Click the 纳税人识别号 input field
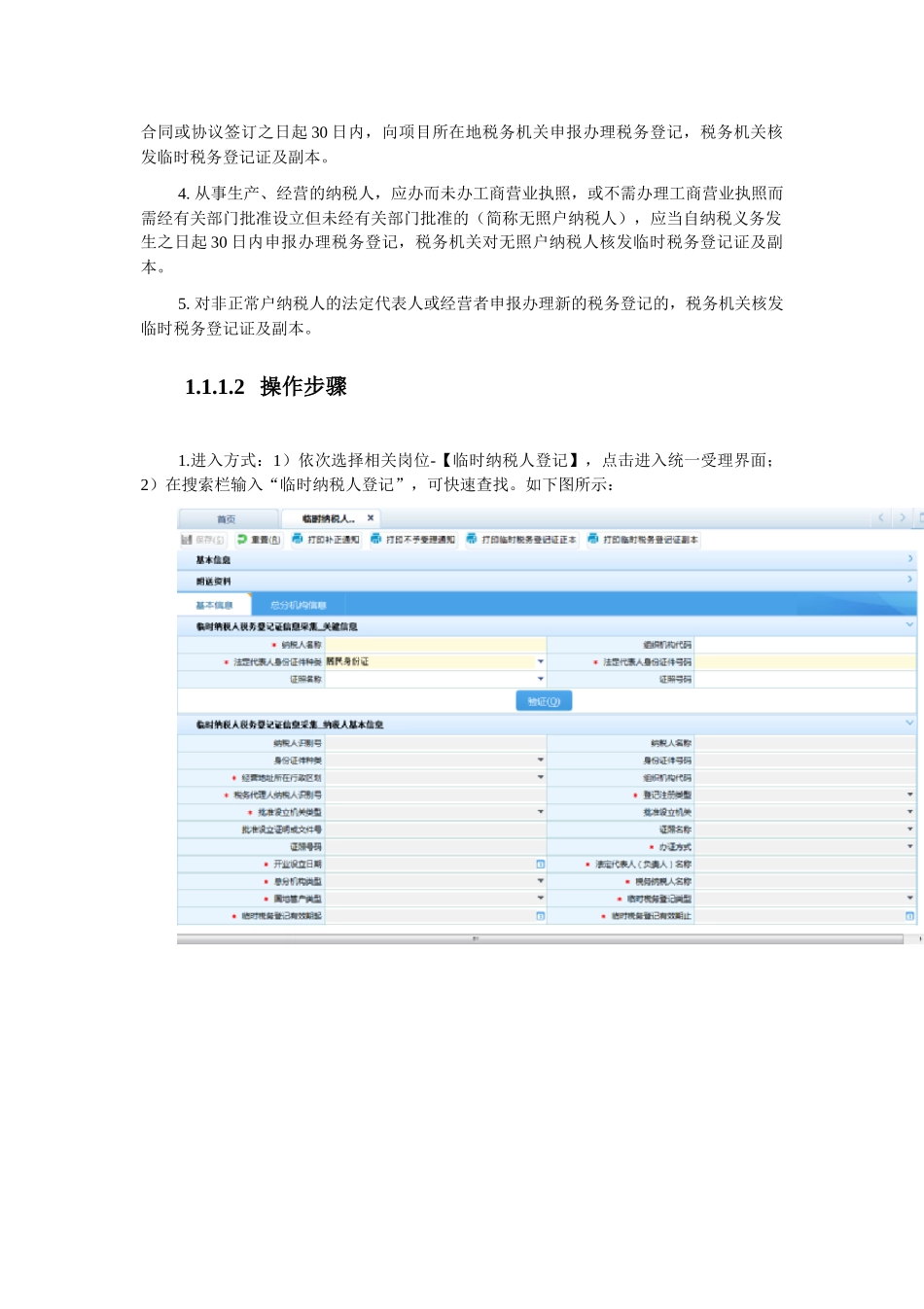The image size is (924, 1309). click(435, 743)
